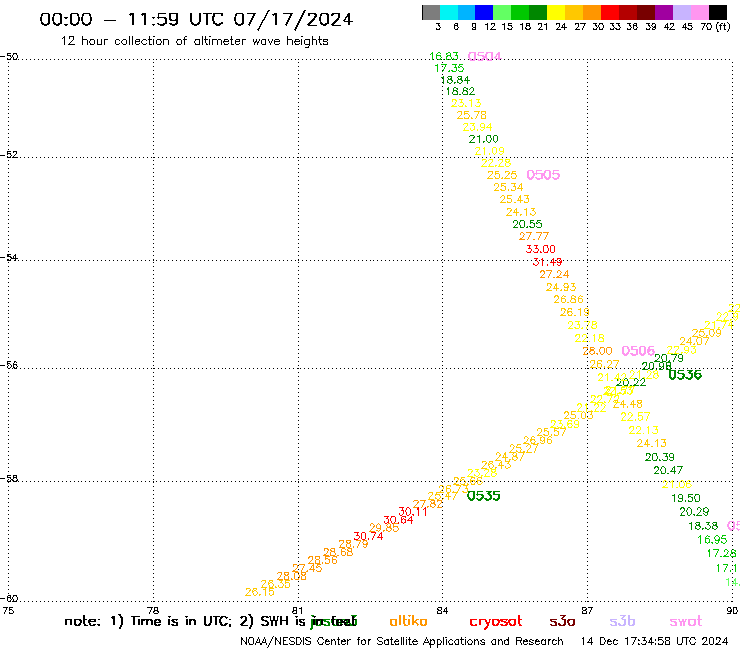Click the 87 longitude axis label

point(587,610)
